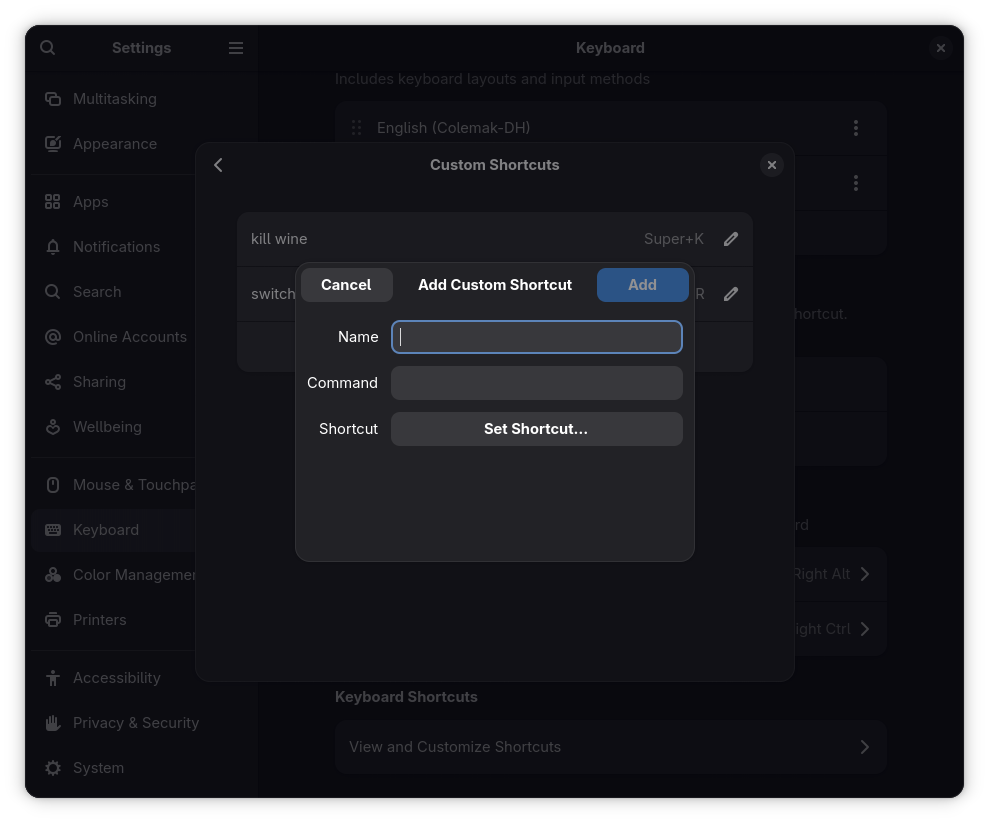989x823 pixels.
Task: Cancel the Add Custom Shortcut dialog
Action: pyautogui.click(x=346, y=285)
